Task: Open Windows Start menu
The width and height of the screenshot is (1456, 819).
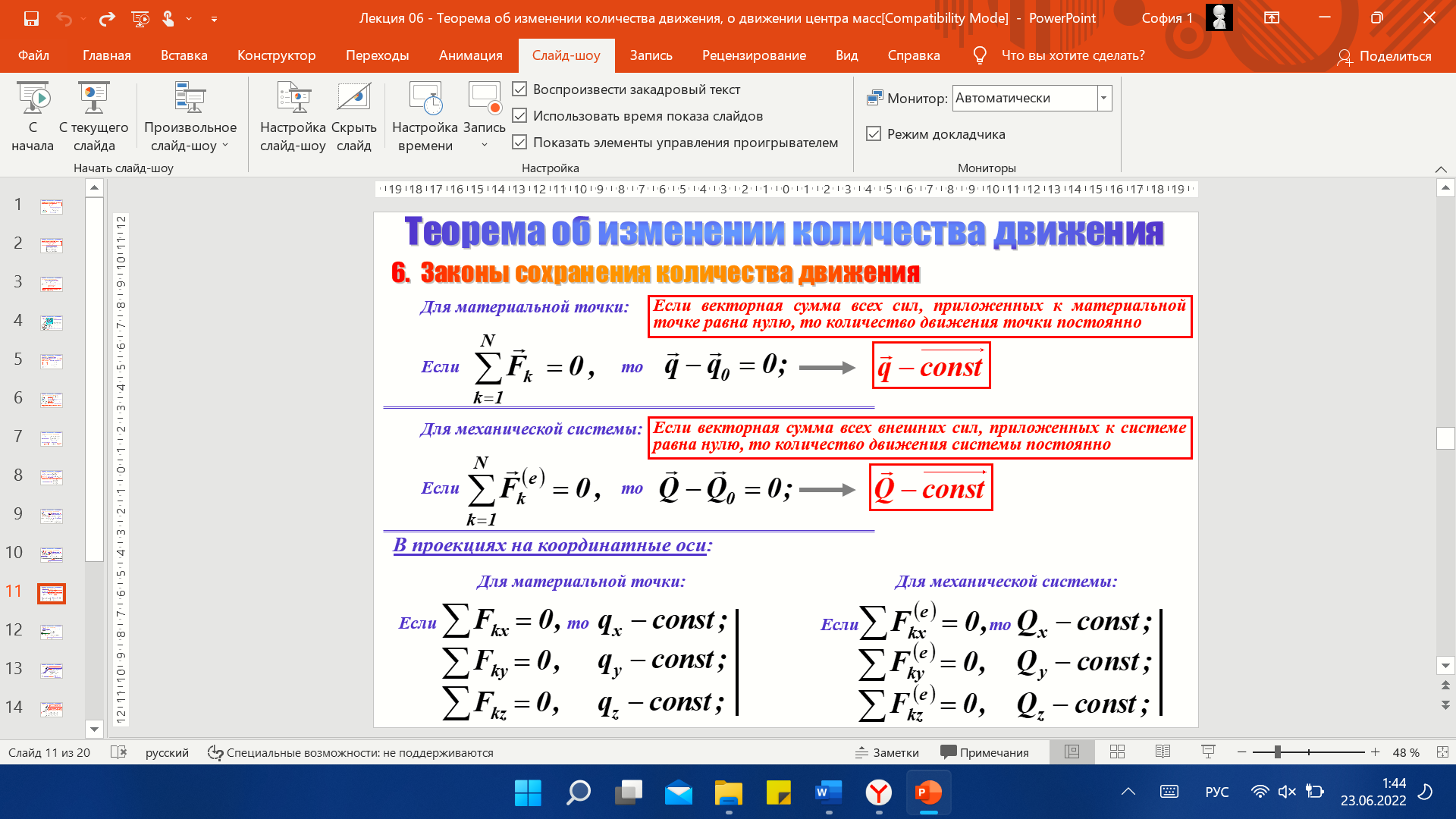Action: (x=528, y=792)
